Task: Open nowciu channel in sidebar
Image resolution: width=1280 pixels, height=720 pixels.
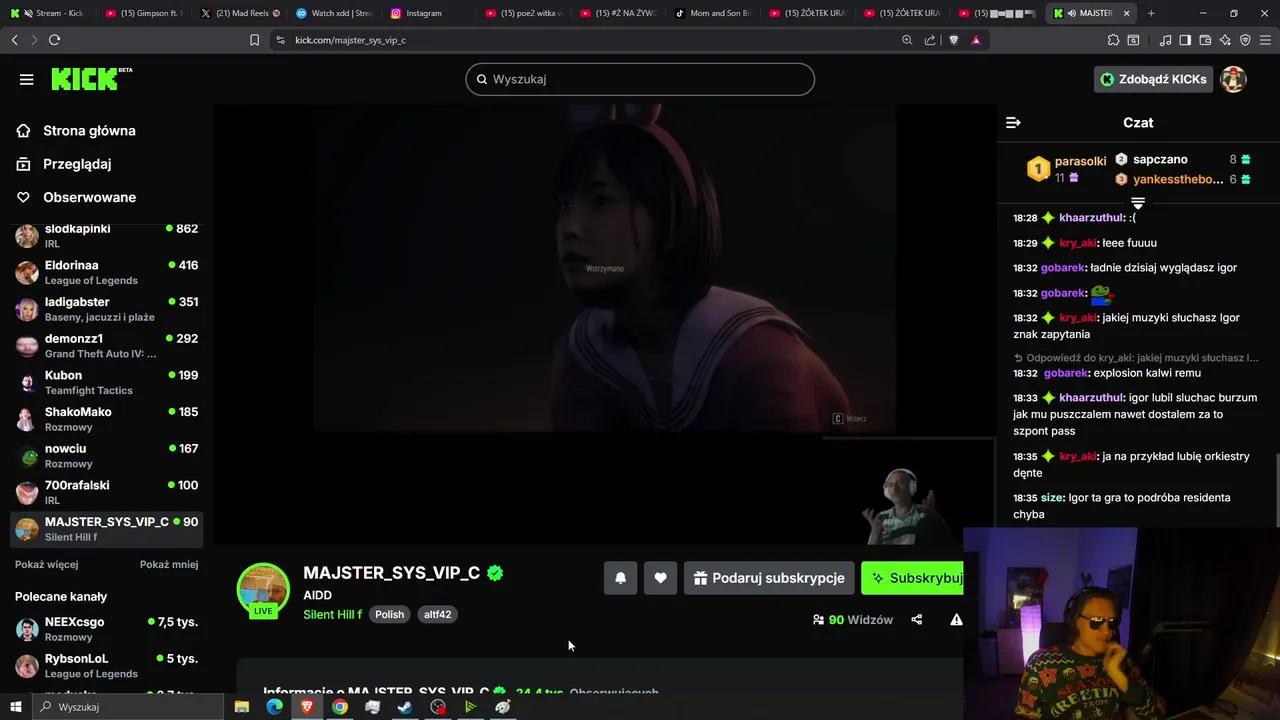Action: (x=106, y=456)
